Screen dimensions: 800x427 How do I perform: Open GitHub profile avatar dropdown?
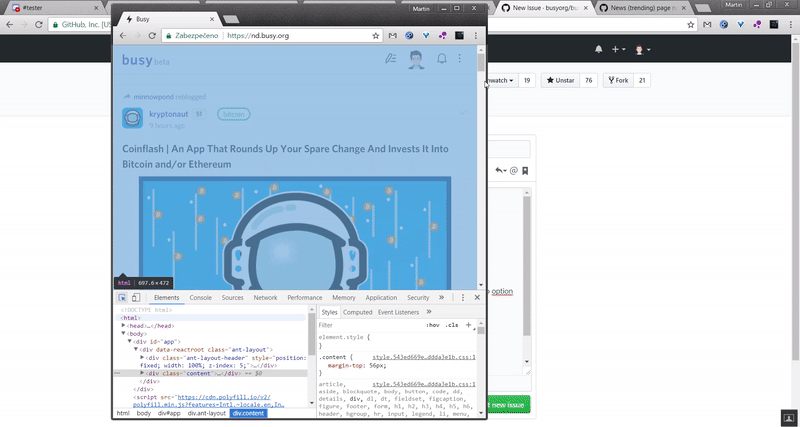(642, 49)
